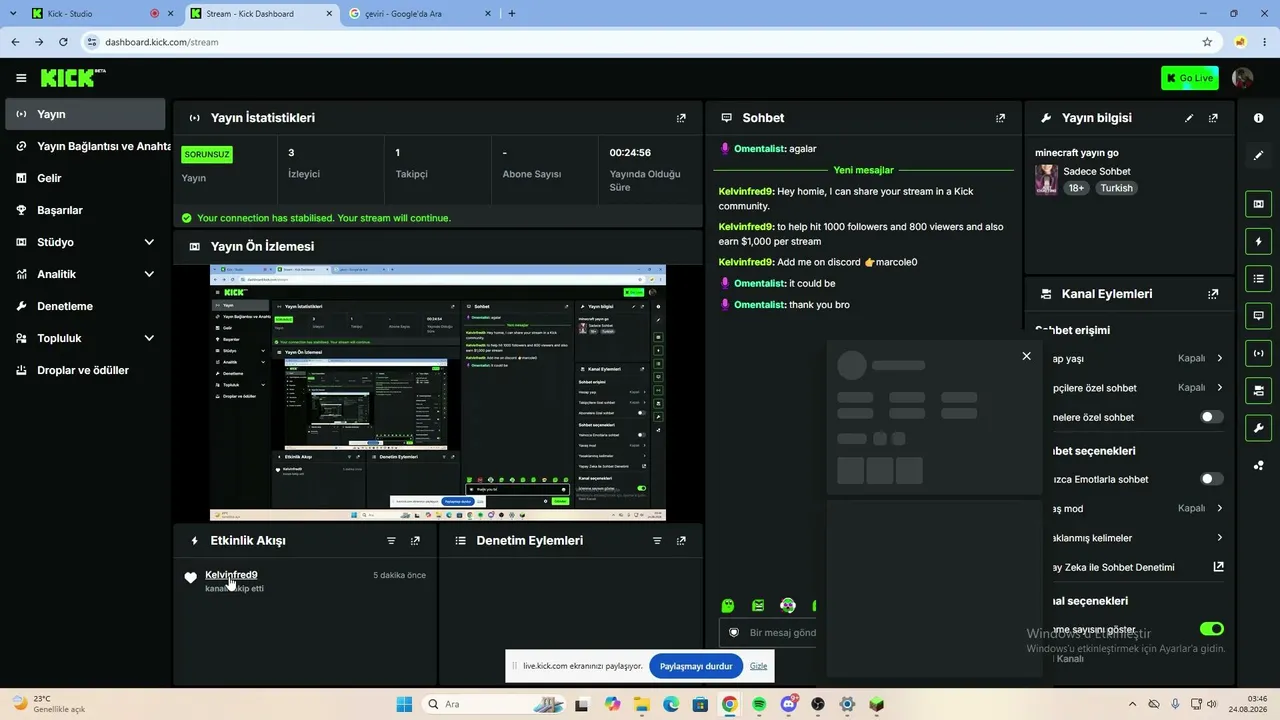Click the Gizle link in sharing bar
Screen dimensions: 1280x720
(x=759, y=666)
